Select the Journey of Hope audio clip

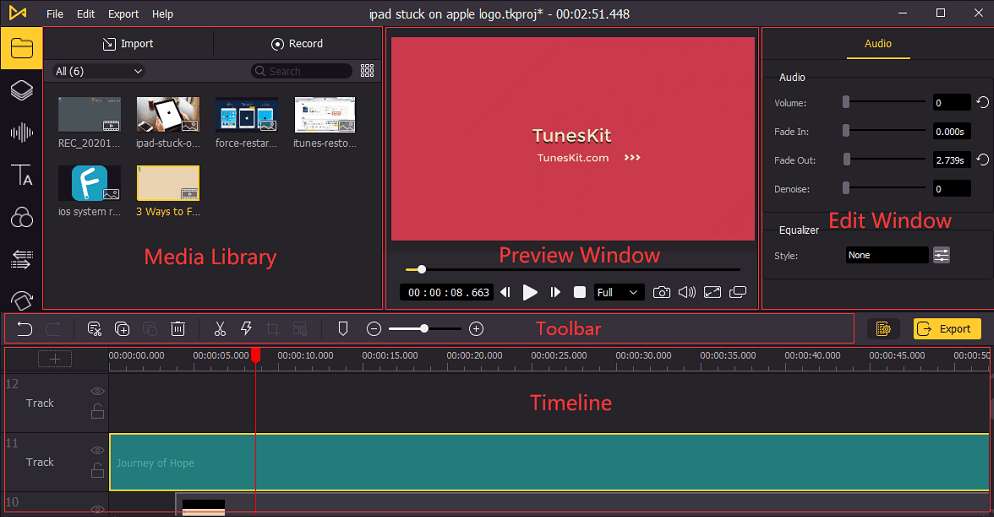pos(550,463)
